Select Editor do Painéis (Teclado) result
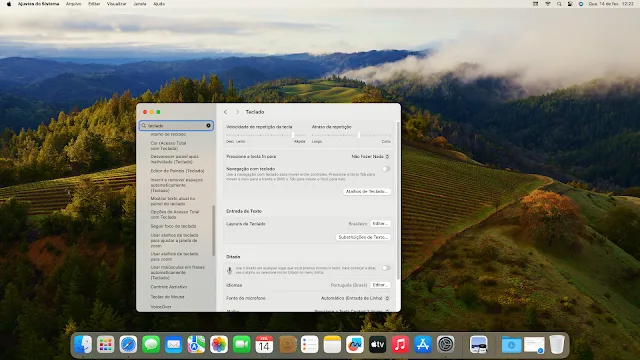The width and height of the screenshot is (640, 360). tap(177, 171)
